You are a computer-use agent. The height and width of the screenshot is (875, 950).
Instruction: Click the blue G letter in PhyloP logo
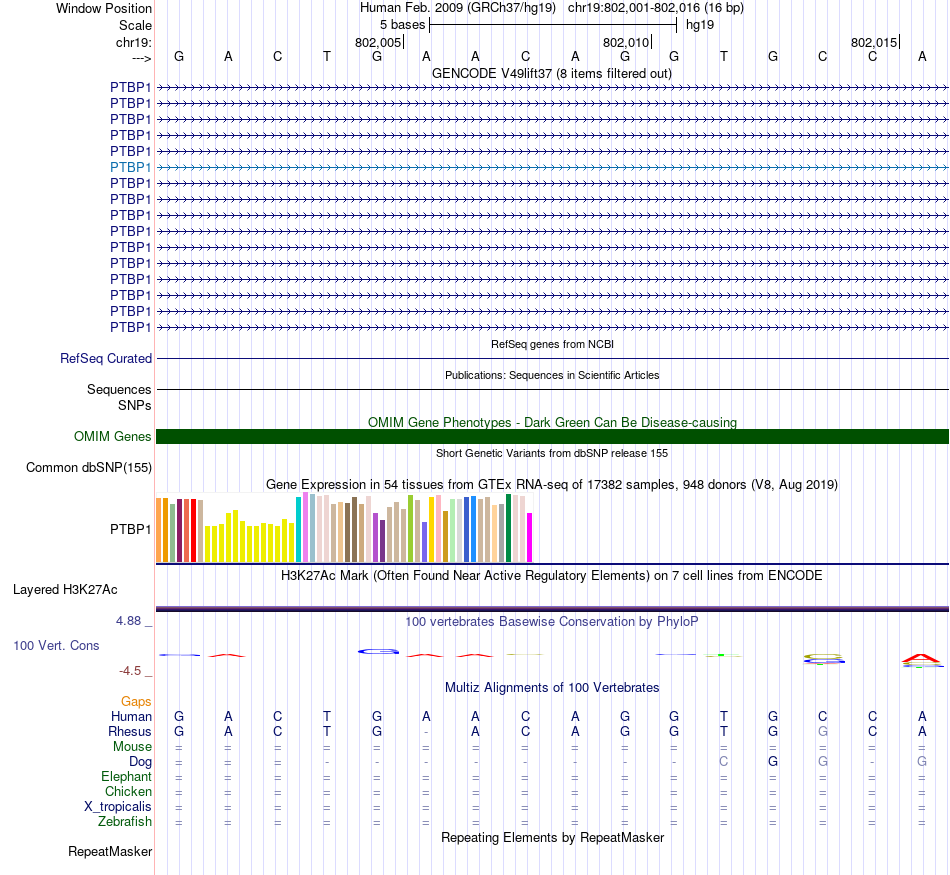pyautogui.click(x=378, y=651)
